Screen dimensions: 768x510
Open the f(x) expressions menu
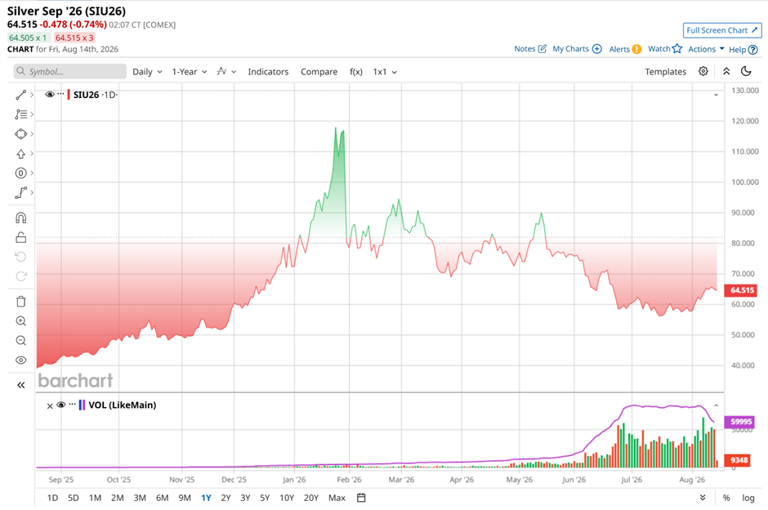coord(356,72)
